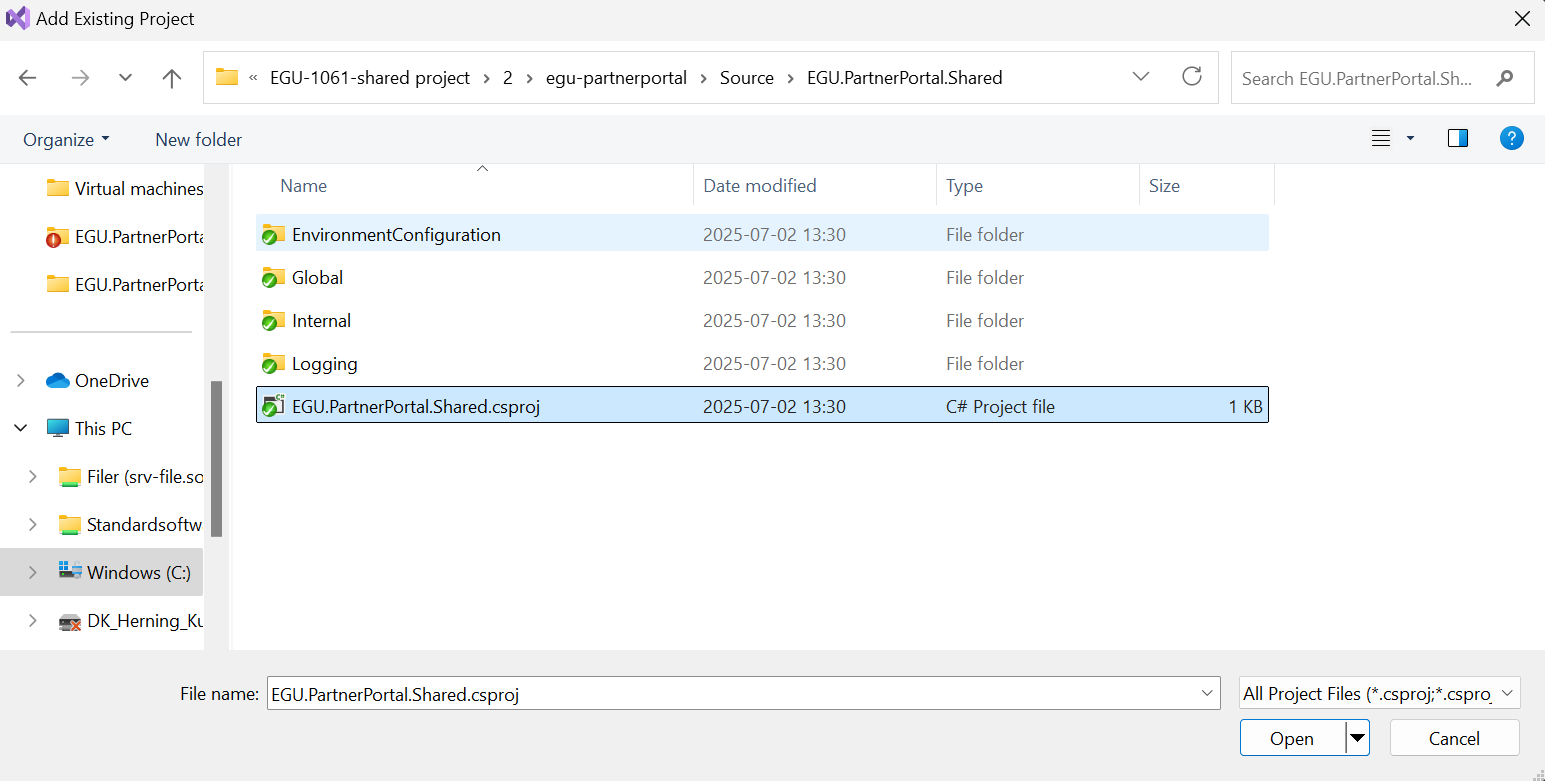The image size is (1545, 781).
Task: Go up one folder level
Action: click(x=172, y=78)
